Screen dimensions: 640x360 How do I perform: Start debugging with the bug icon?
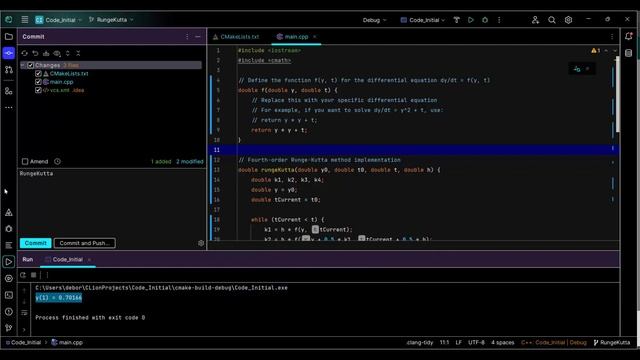tap(485, 20)
